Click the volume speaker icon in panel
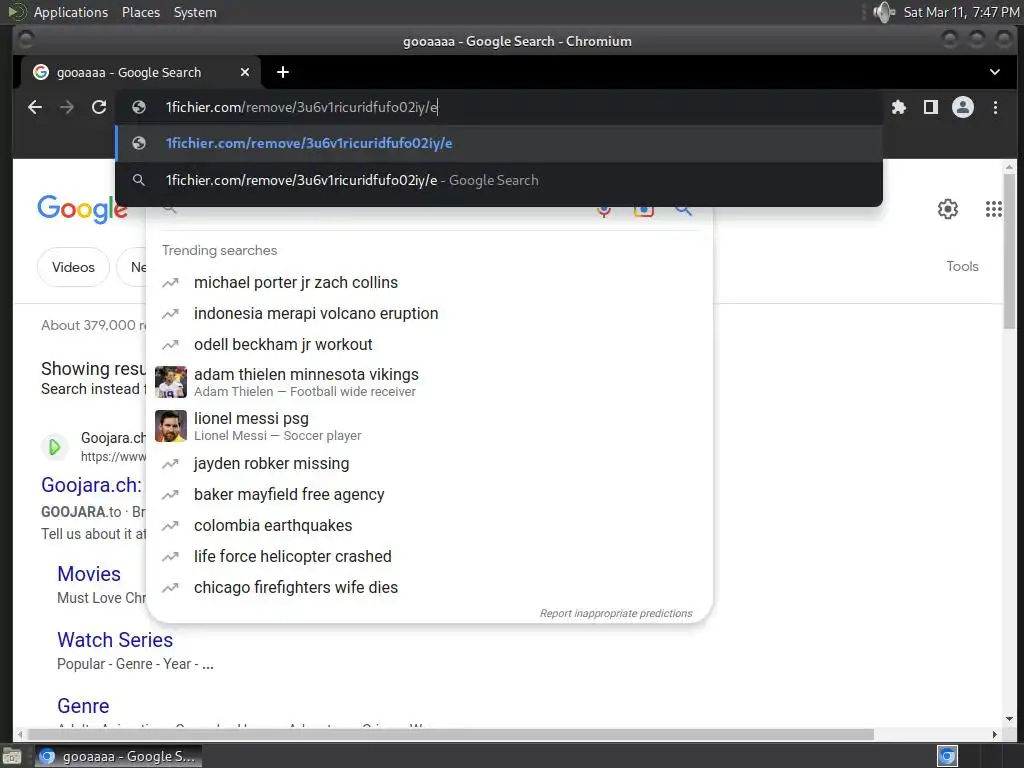The image size is (1024, 768). (884, 12)
